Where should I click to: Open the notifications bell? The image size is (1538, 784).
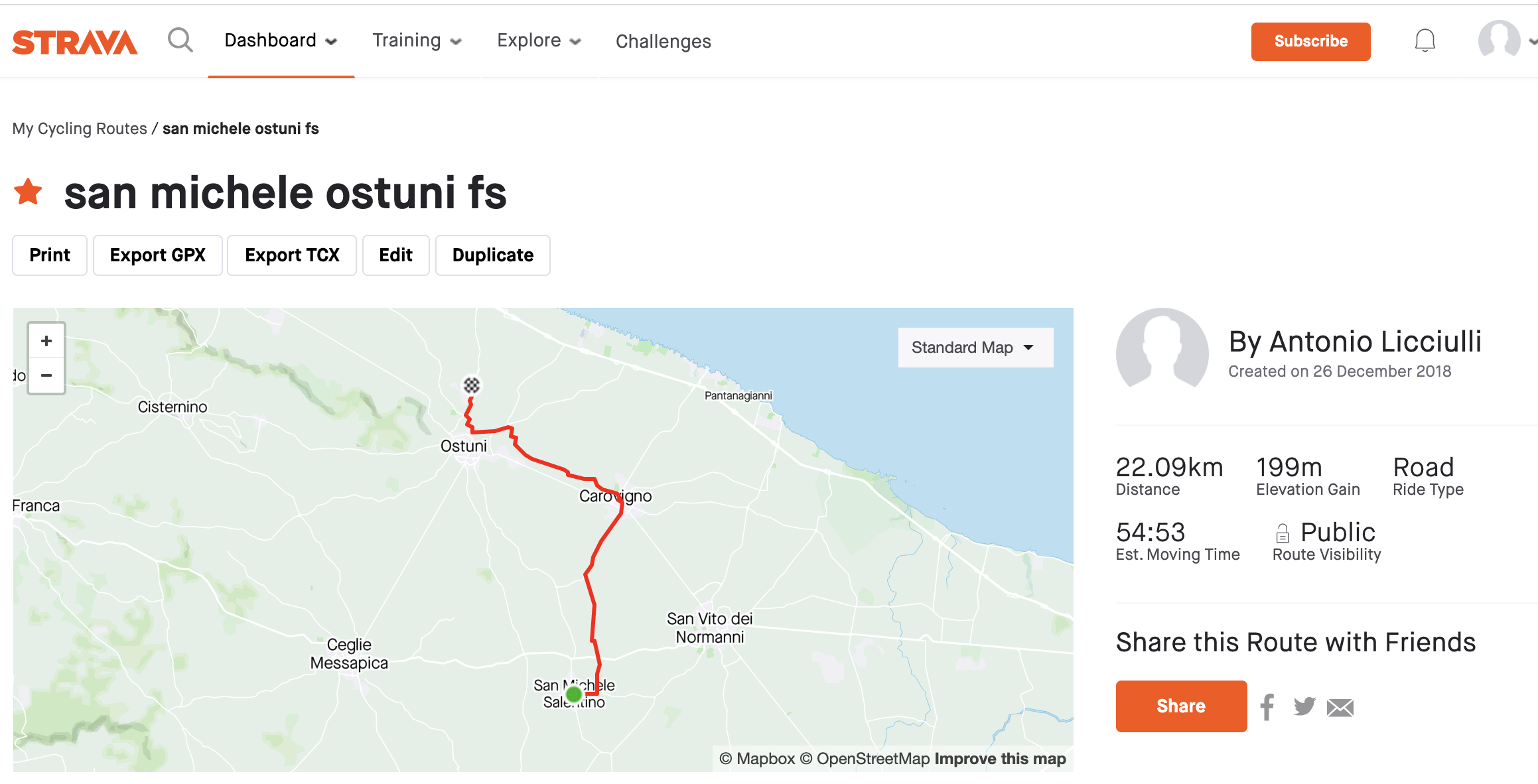pyautogui.click(x=1425, y=41)
